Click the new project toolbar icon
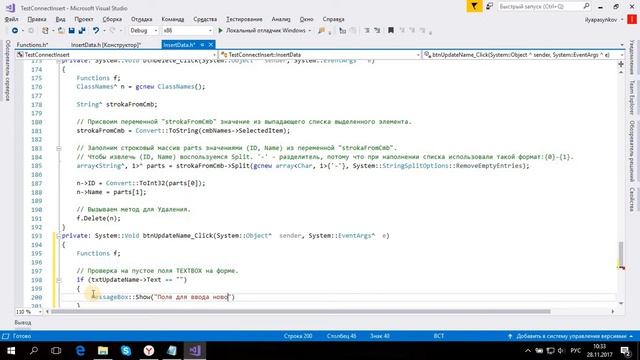Image resolution: width=640 pixels, height=360 pixels. pyautogui.click(x=45, y=31)
